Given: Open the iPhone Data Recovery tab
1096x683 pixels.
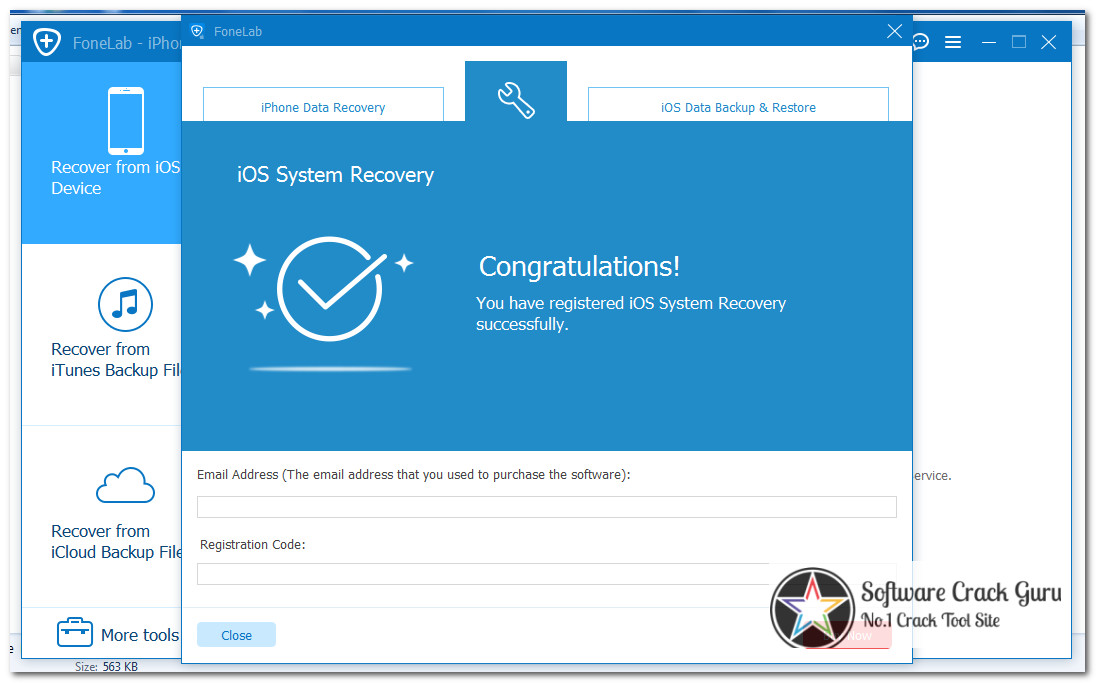Looking at the screenshot, I should pyautogui.click(x=323, y=105).
